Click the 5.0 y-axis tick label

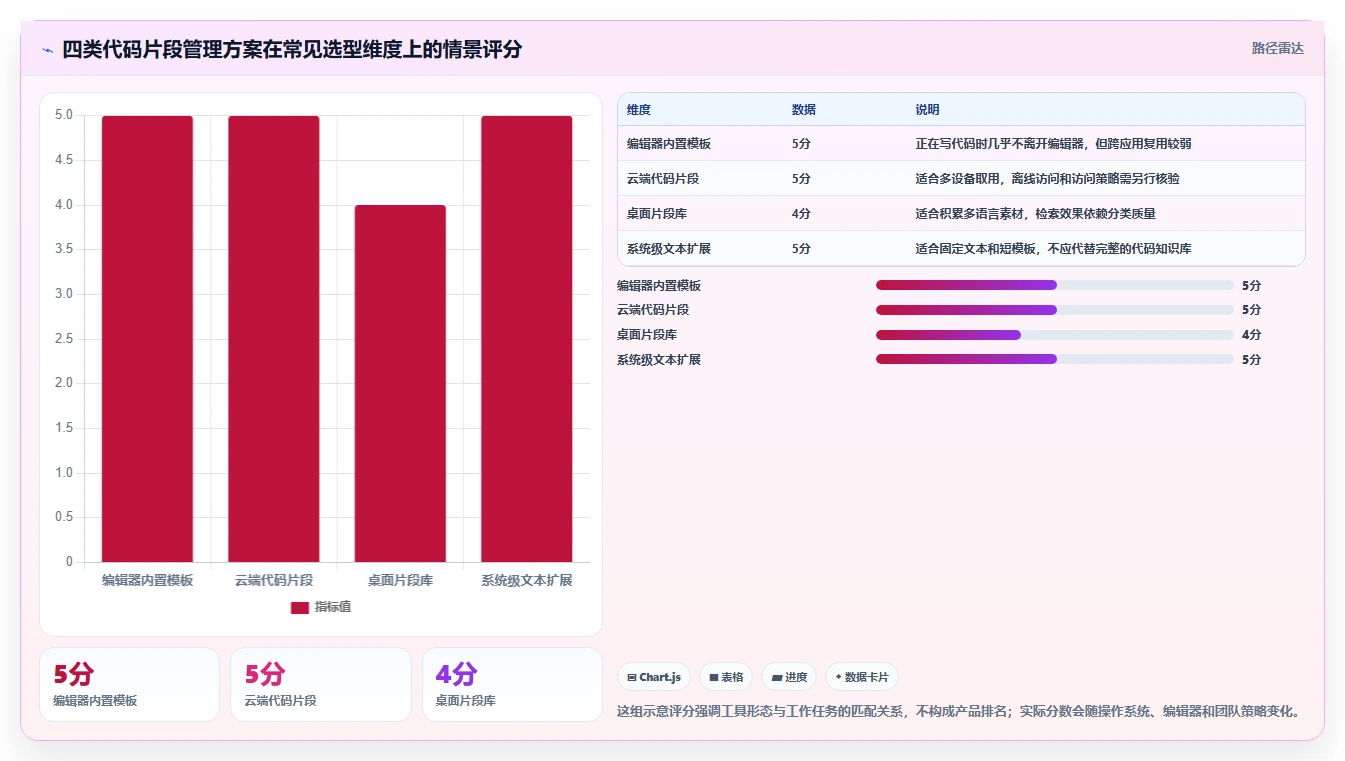(x=64, y=115)
